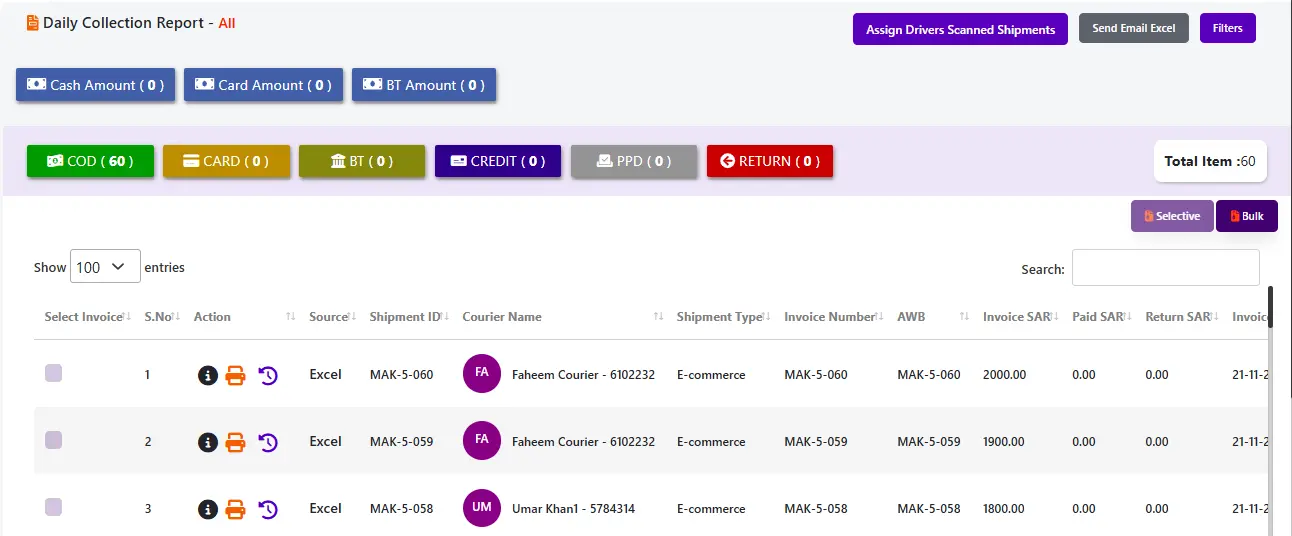Image resolution: width=1292 pixels, height=536 pixels.
Task: Open info icon for shipment MAK-5-058
Action: (208, 509)
